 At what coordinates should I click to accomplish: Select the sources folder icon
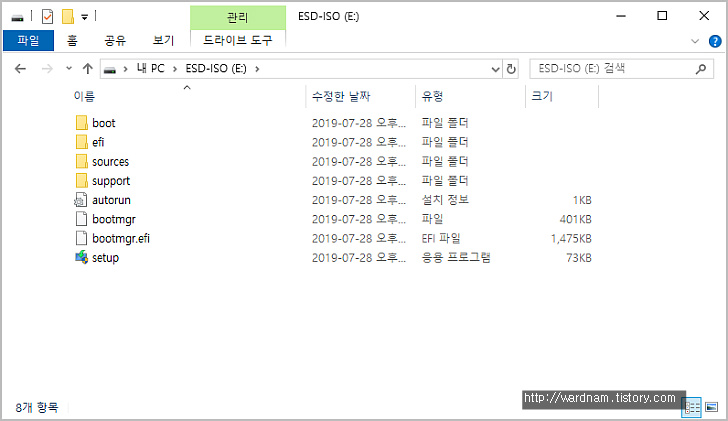81,162
